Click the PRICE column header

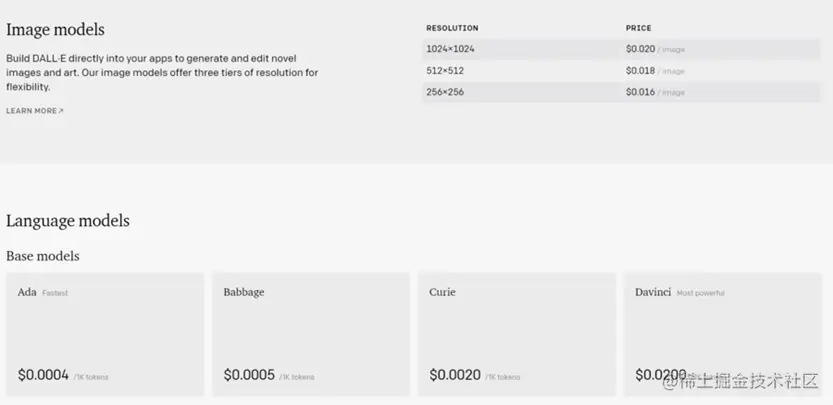tap(638, 28)
